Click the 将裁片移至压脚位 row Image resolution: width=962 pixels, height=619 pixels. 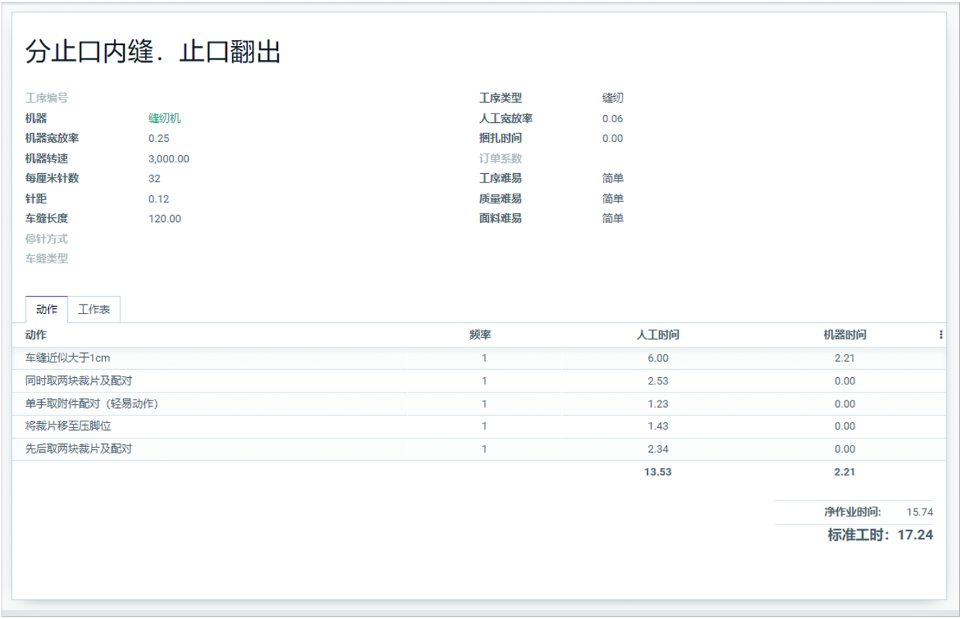pos(68,426)
